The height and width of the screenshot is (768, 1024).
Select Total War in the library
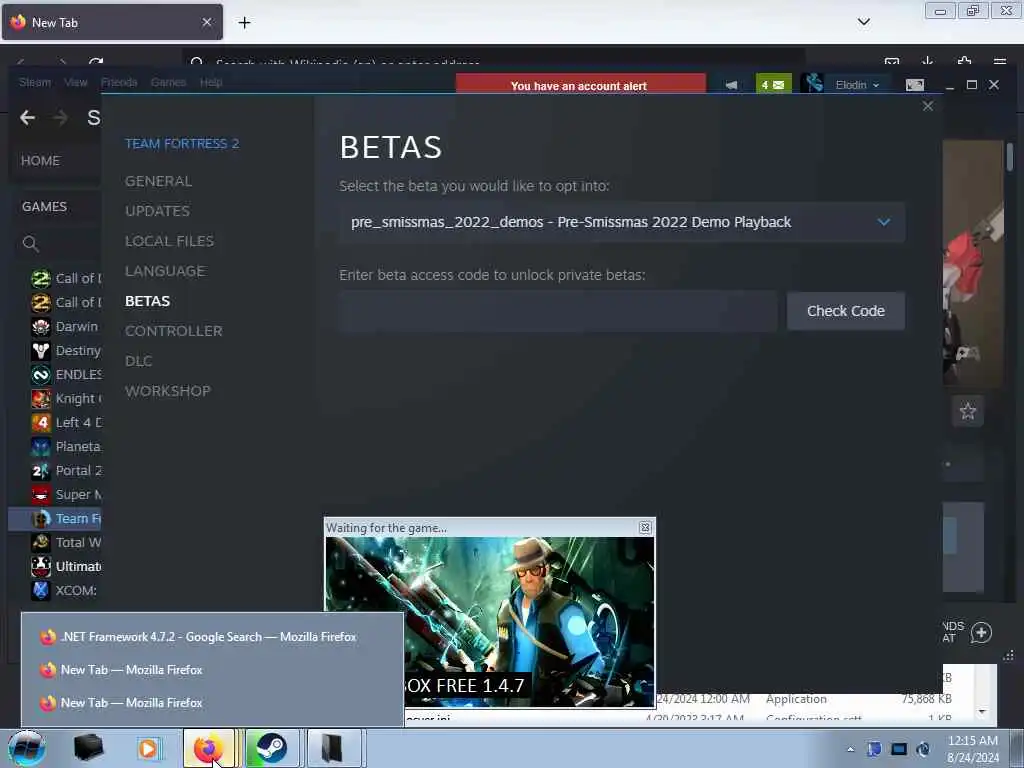tap(66, 542)
